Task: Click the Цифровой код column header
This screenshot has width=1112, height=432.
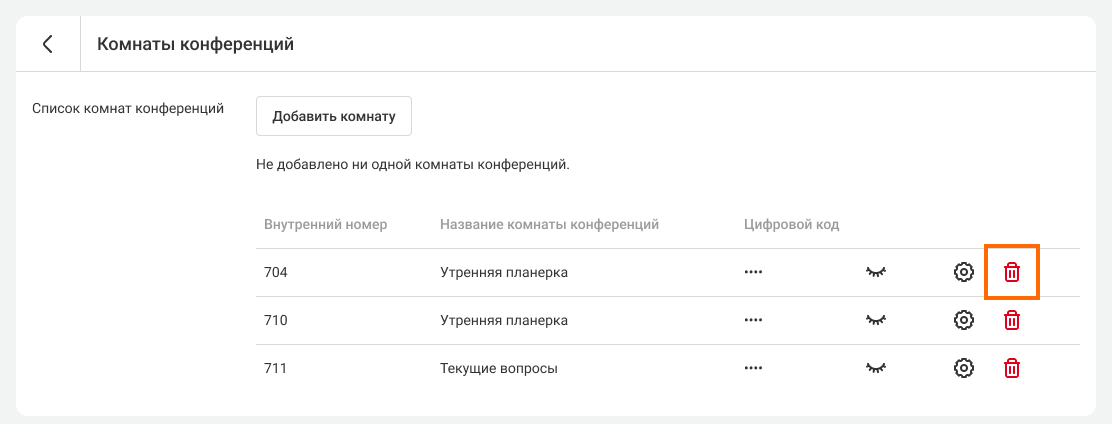Action: 791,224
